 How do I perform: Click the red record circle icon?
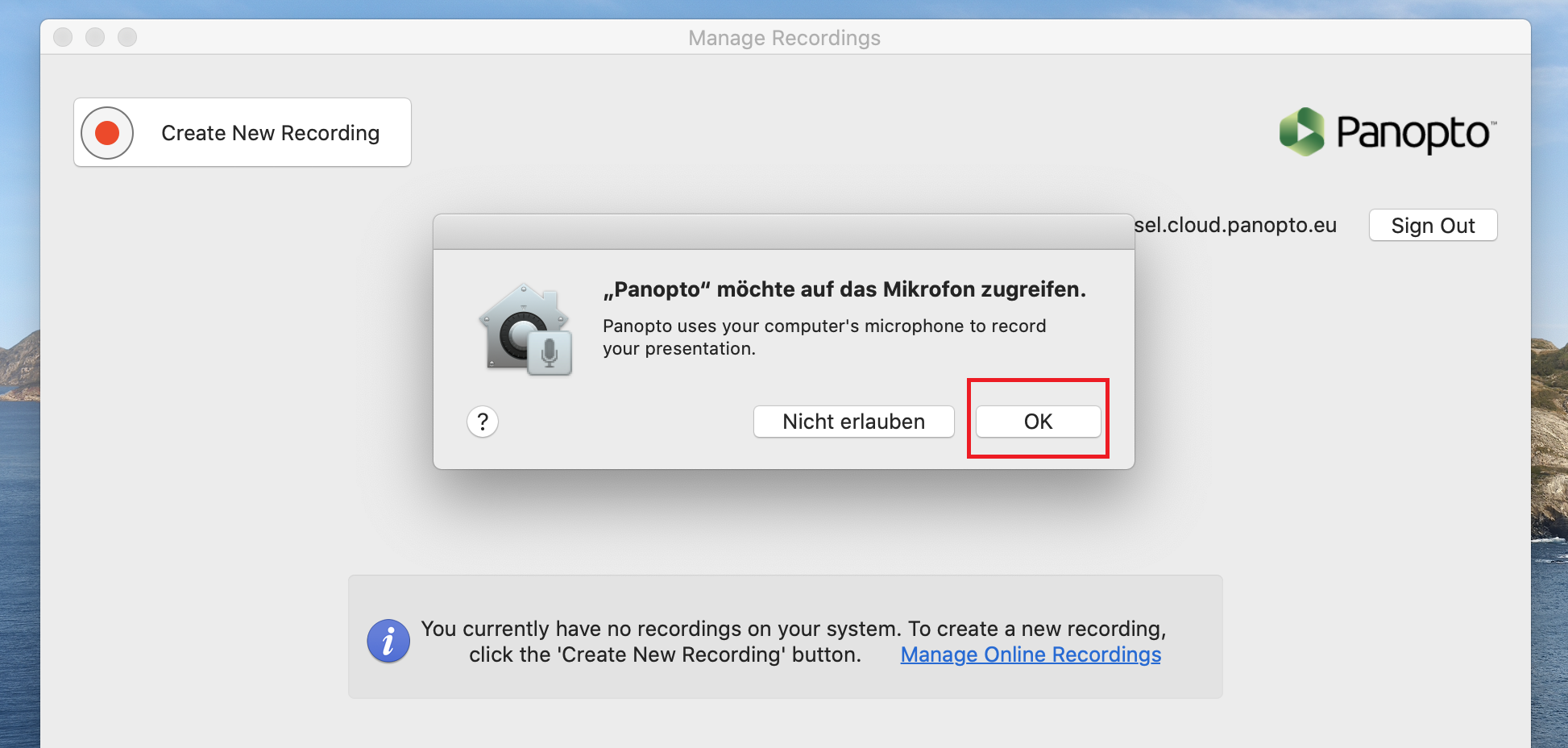107,133
